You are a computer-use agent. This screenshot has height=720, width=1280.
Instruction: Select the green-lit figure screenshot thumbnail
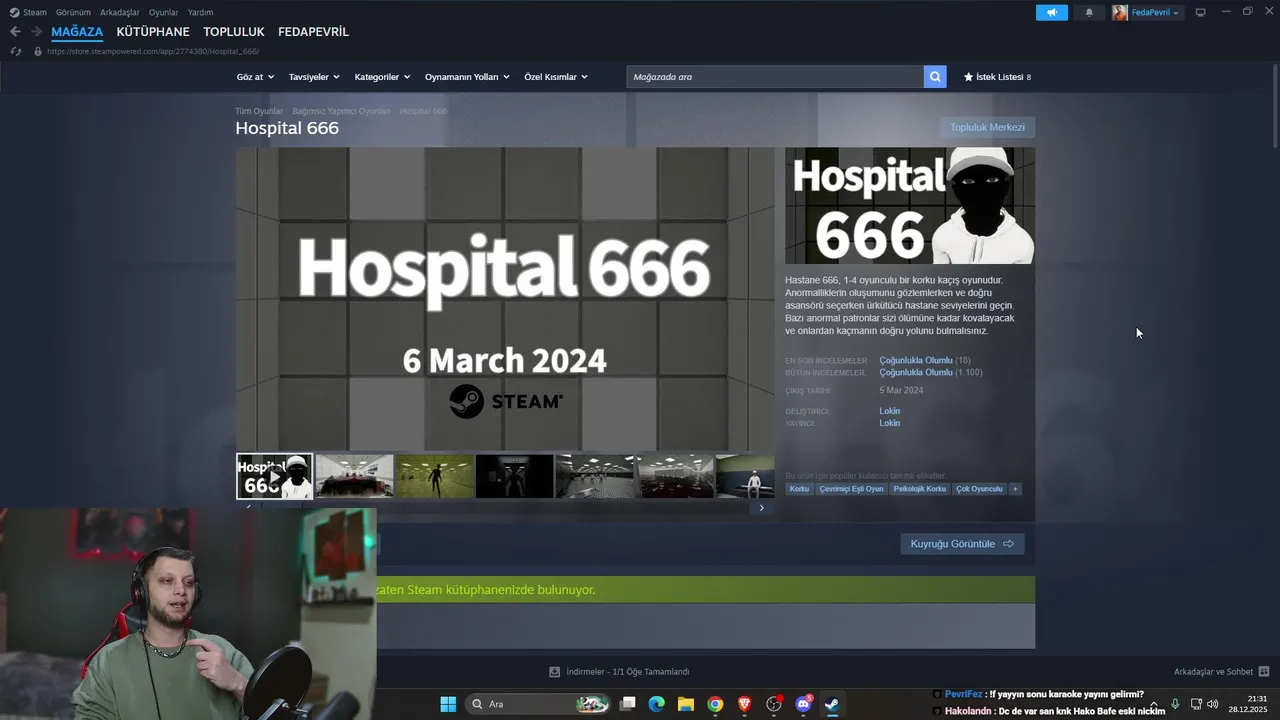434,477
